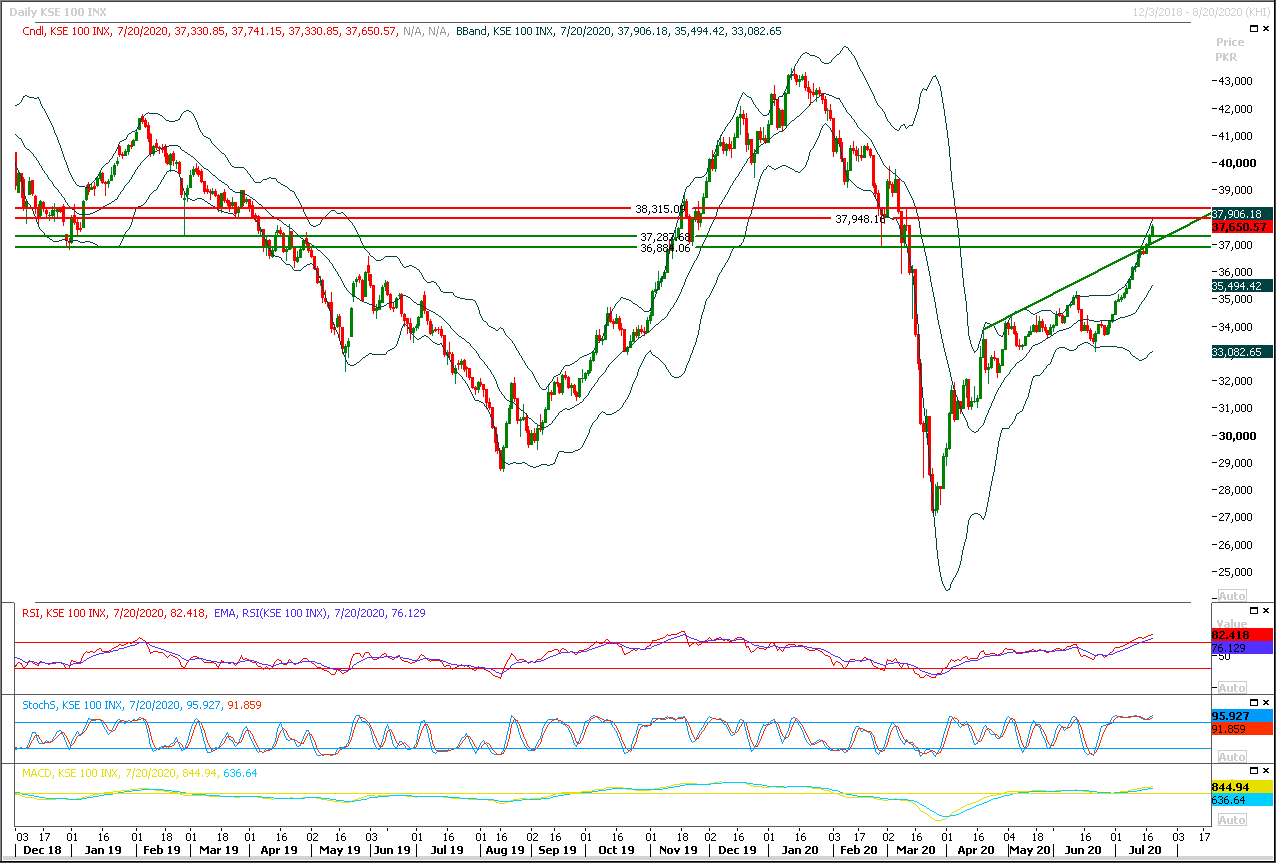Click the Jul 20 month label on time axis
The image size is (1276, 863).
click(x=1145, y=850)
